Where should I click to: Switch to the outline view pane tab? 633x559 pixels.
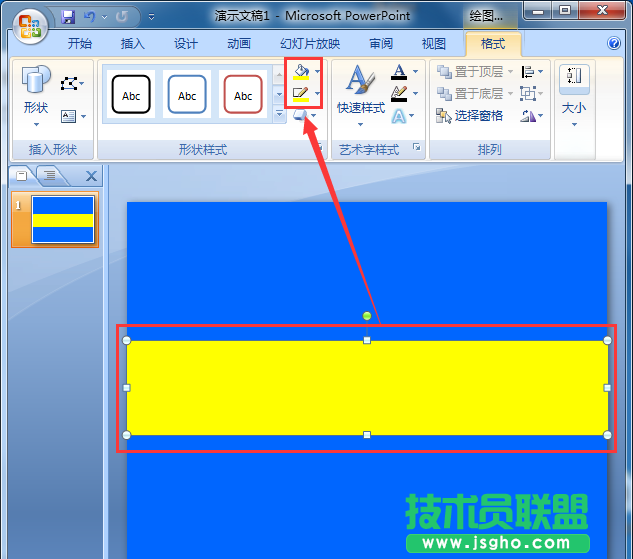[x=48, y=176]
